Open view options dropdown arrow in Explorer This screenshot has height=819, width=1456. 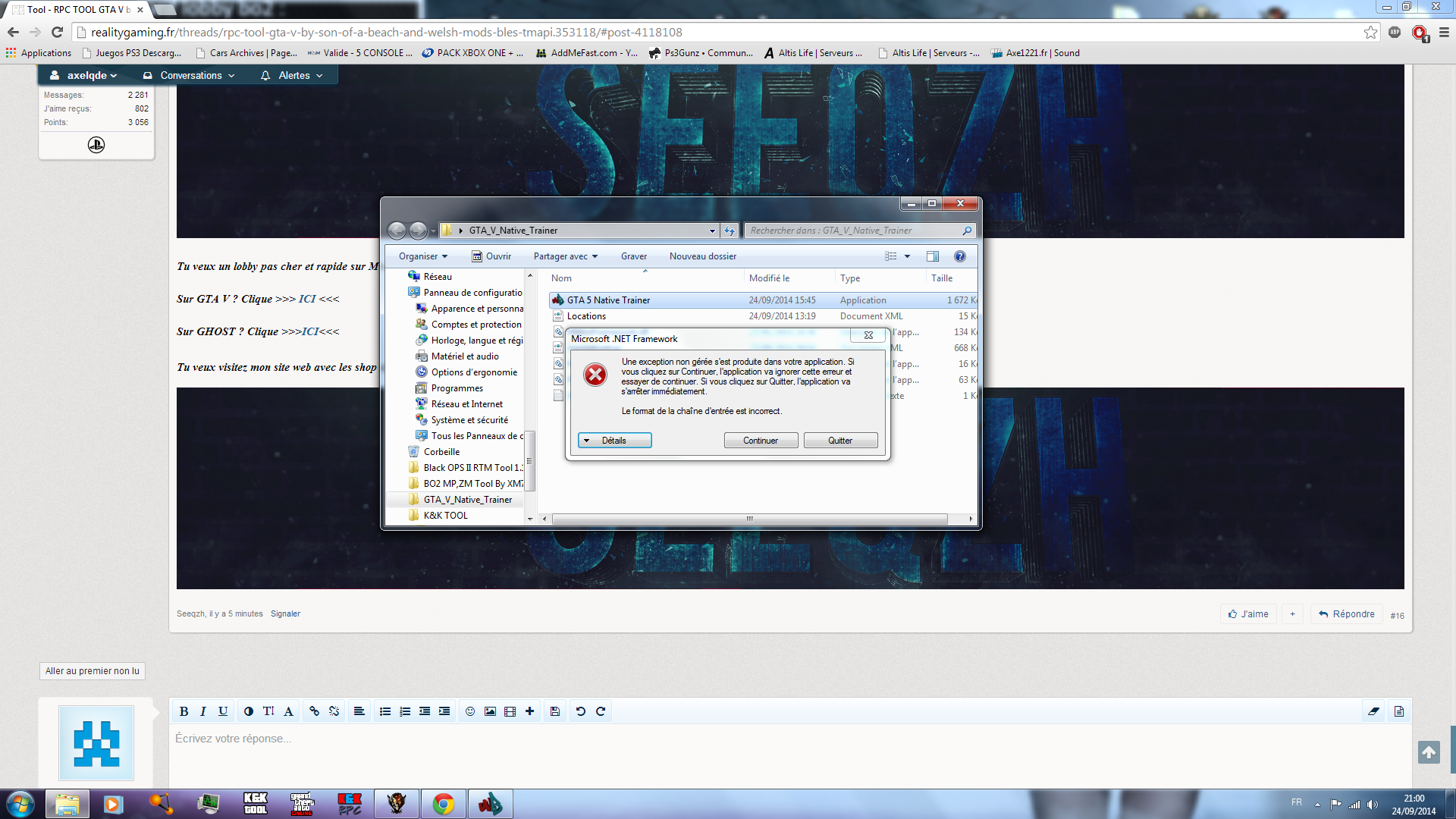tap(907, 256)
